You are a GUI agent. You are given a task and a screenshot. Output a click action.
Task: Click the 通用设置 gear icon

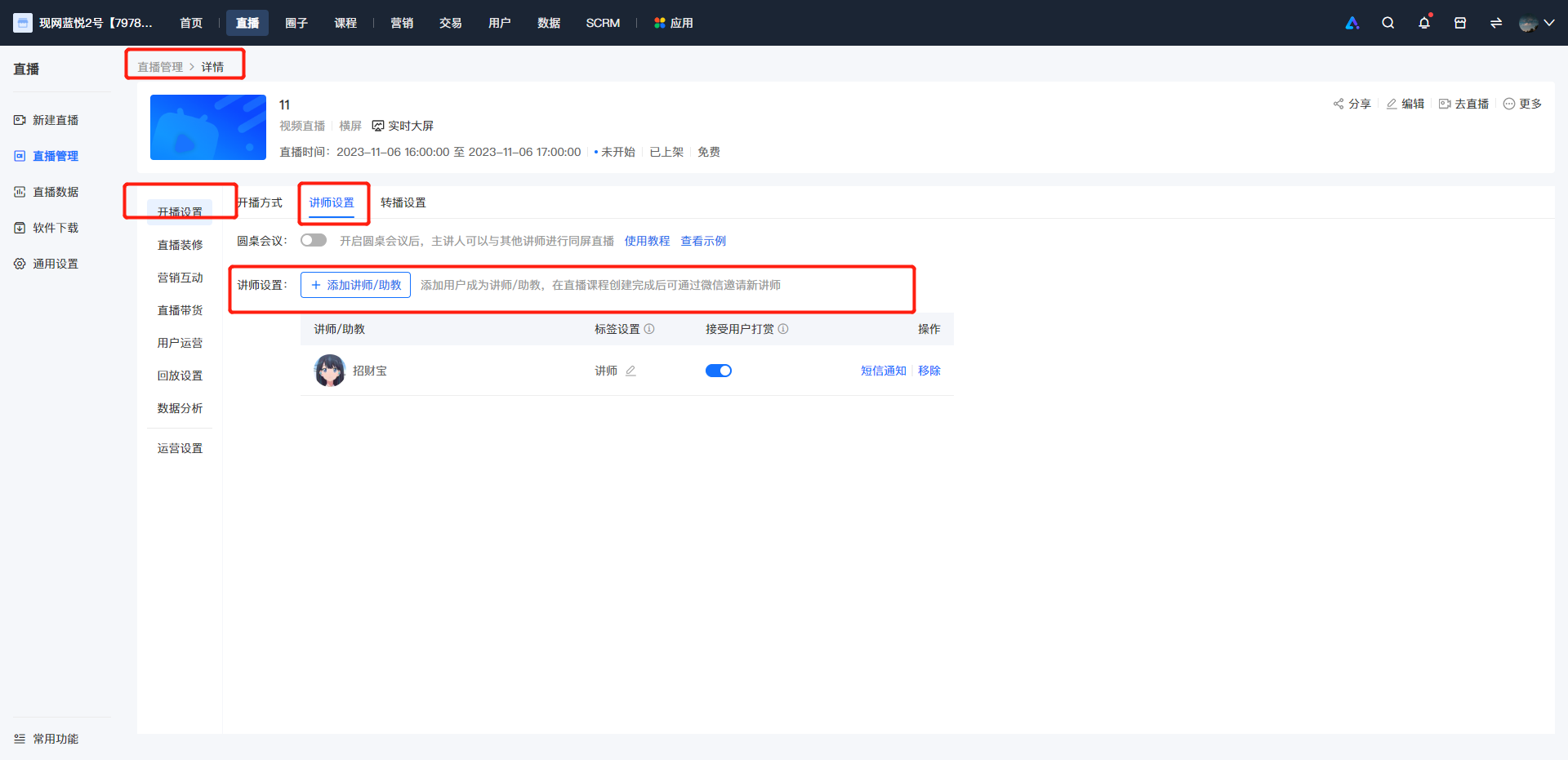click(20, 264)
